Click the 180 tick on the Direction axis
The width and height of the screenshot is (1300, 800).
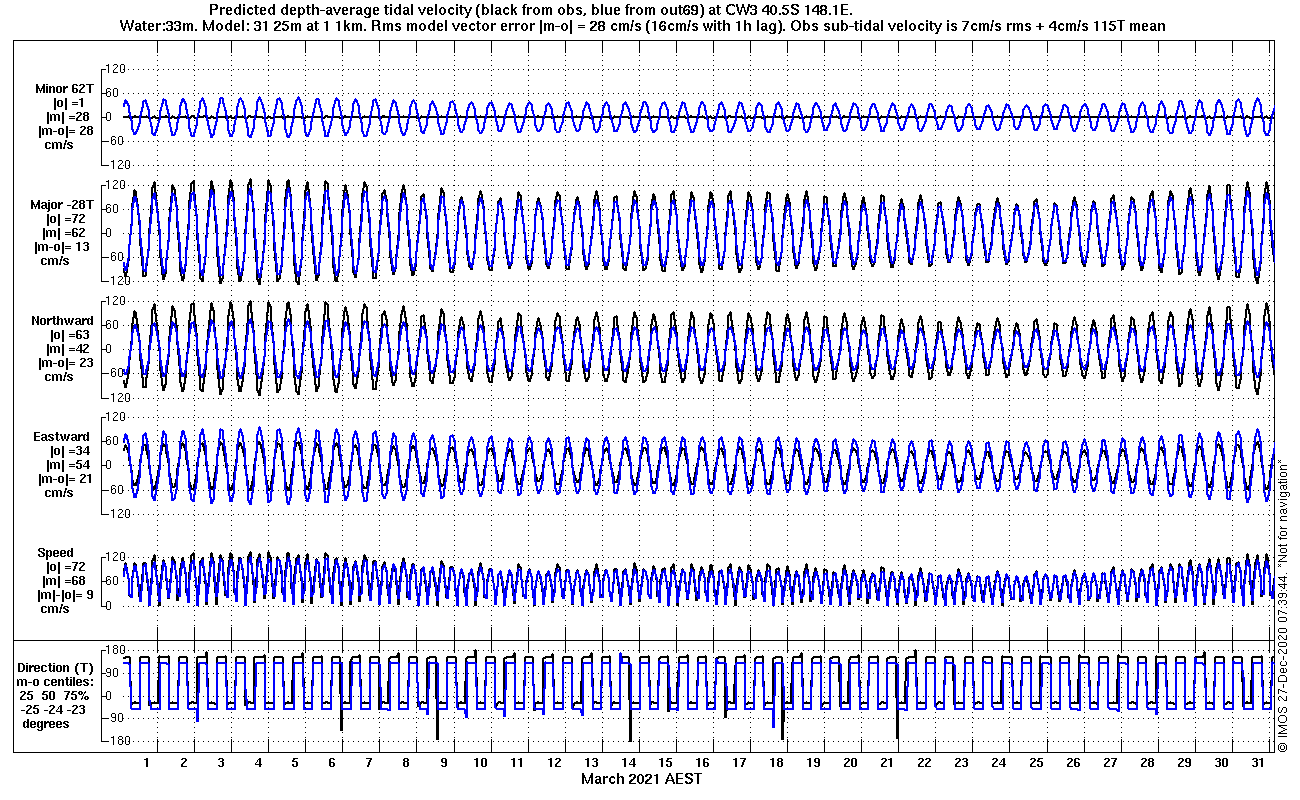(x=114, y=650)
